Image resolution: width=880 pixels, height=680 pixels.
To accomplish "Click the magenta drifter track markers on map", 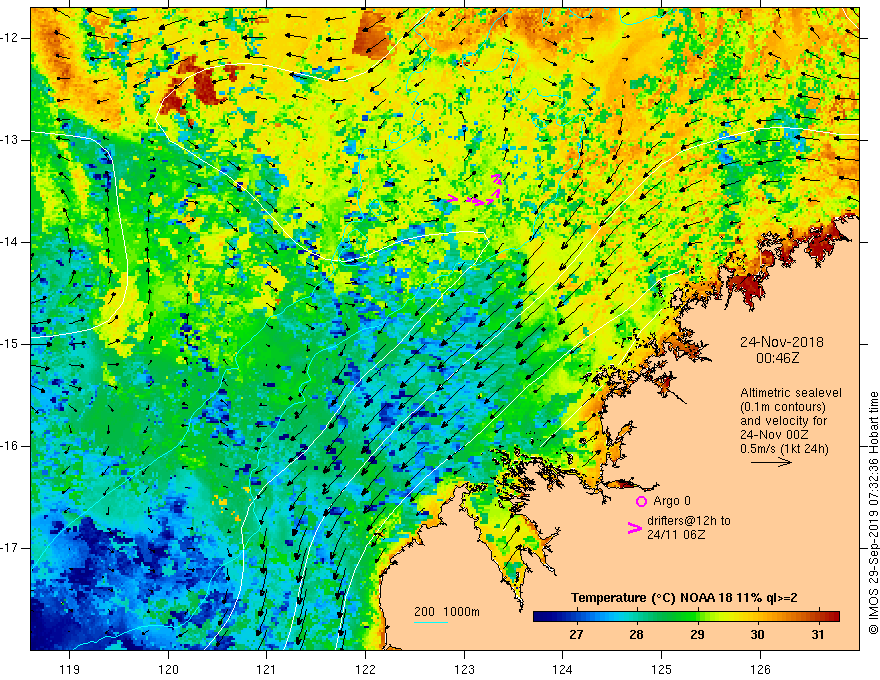I will coord(476,191).
